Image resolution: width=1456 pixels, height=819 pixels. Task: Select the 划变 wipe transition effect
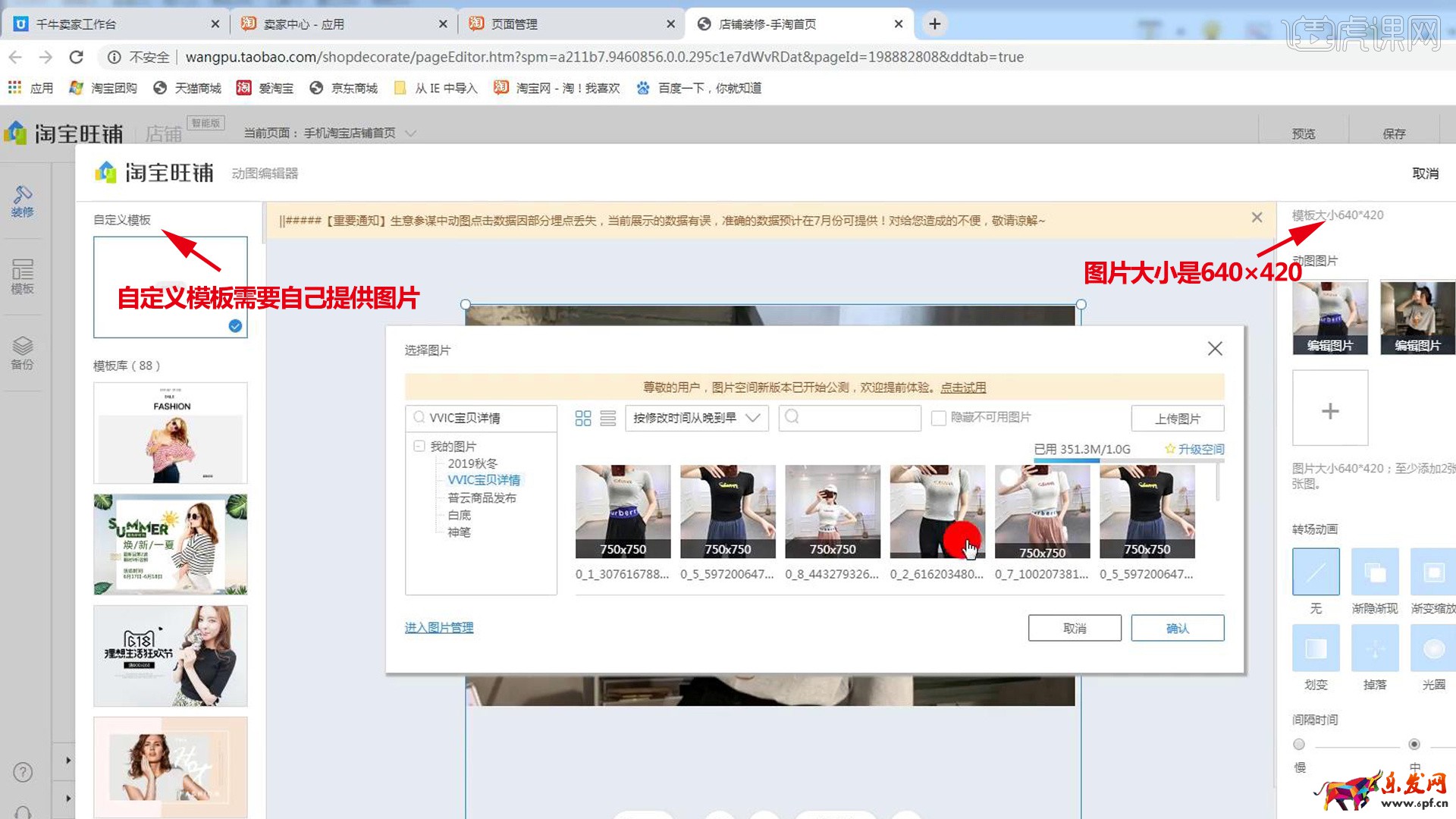pyautogui.click(x=1315, y=648)
